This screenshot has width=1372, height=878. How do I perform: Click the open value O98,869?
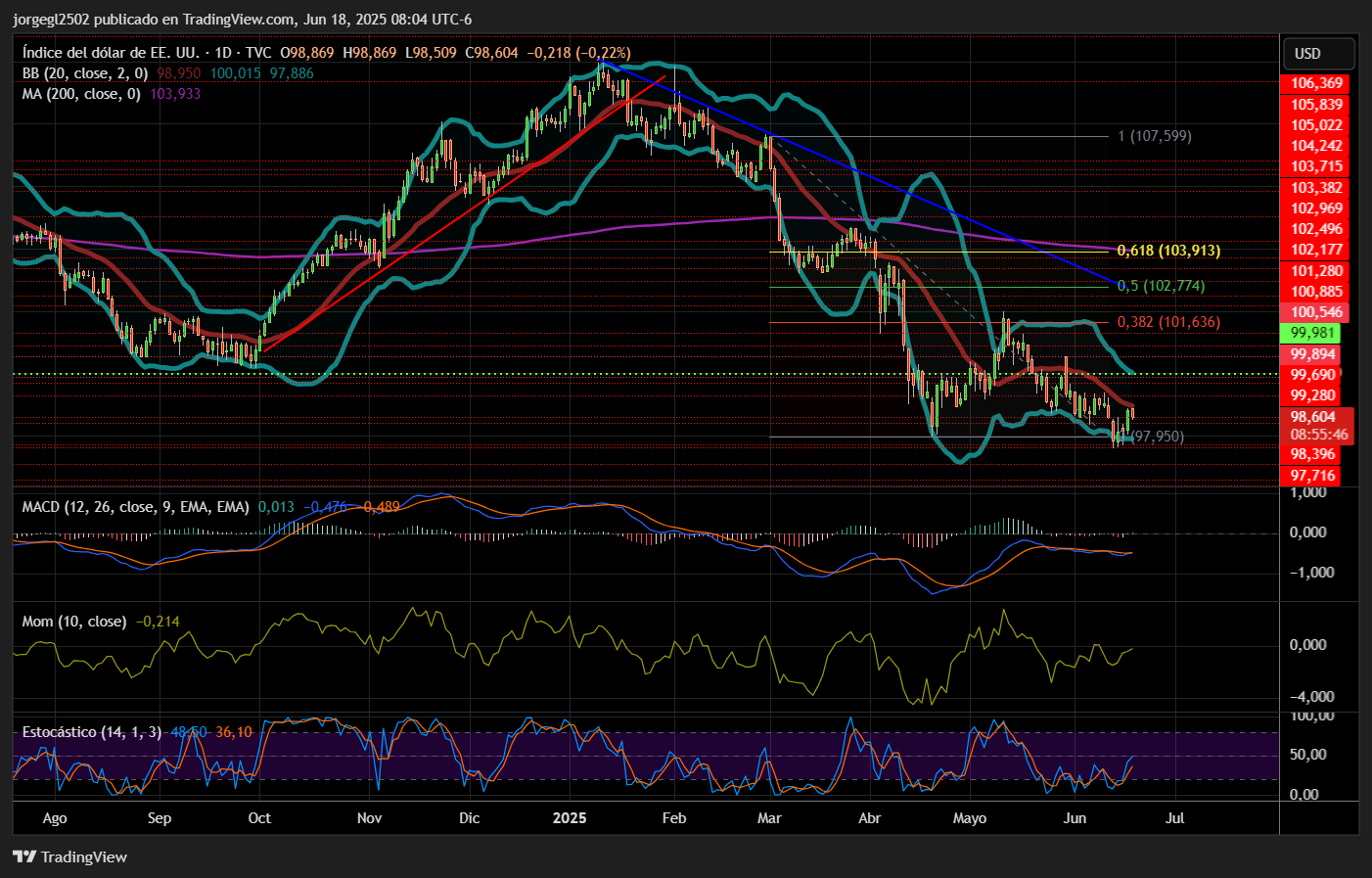pyautogui.click(x=307, y=53)
